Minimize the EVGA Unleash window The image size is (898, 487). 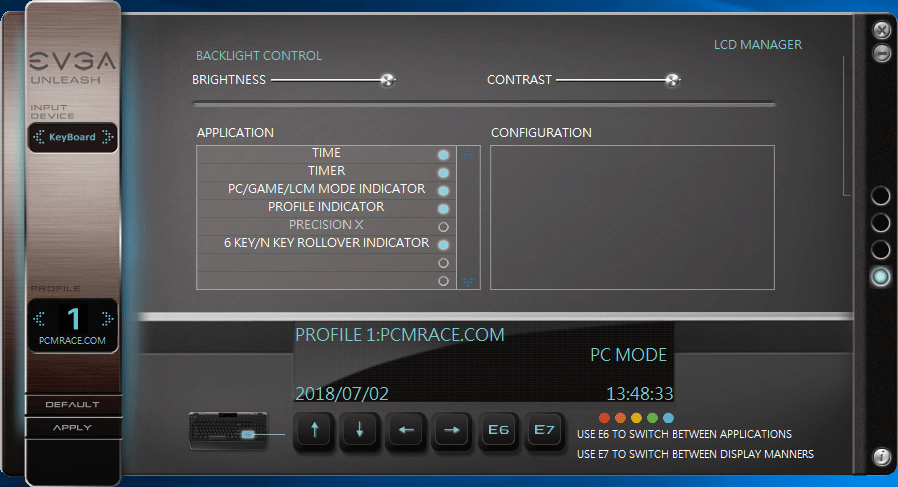(881, 53)
